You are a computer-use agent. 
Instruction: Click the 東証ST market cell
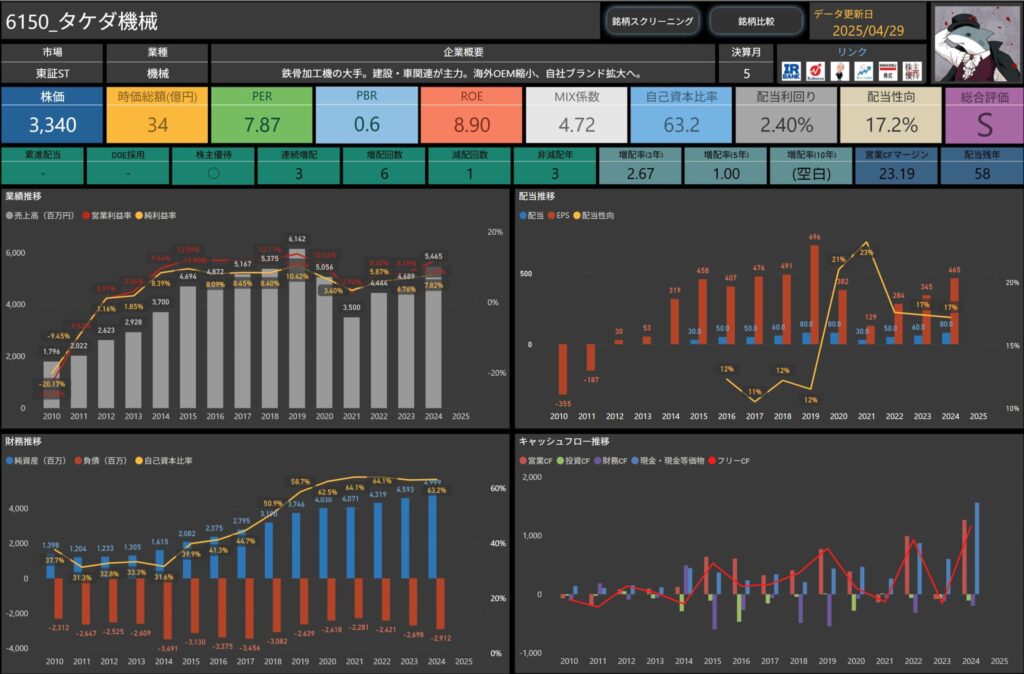52,73
